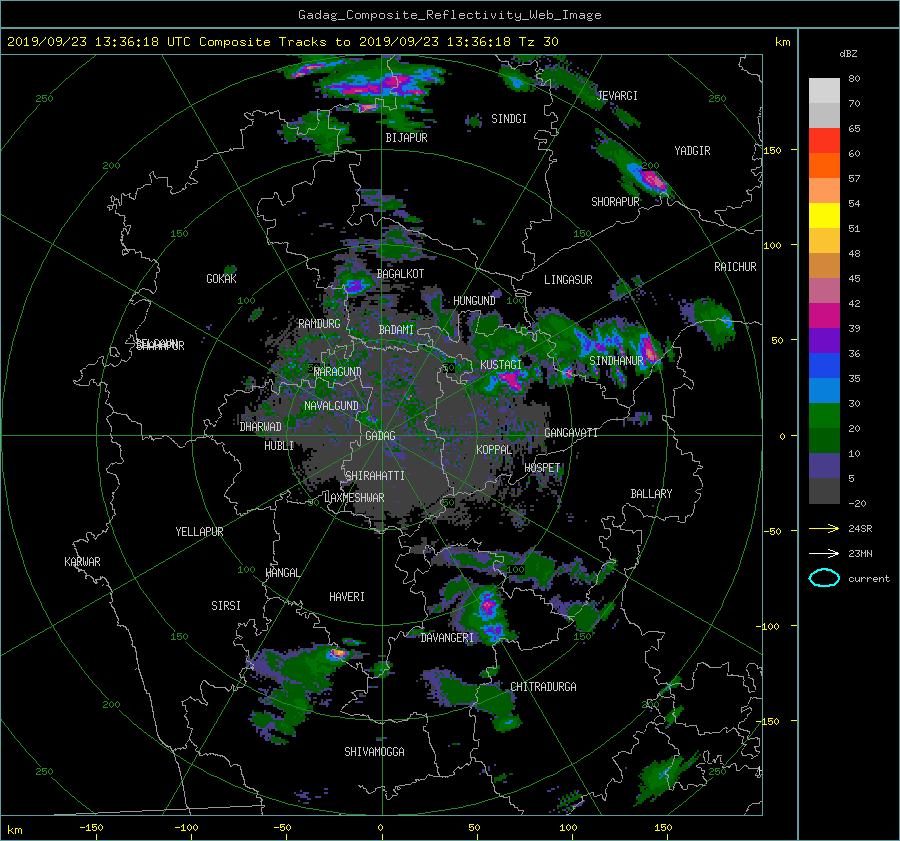Click the yellow 24SR arrow legend icon
The width and height of the screenshot is (900, 841).
[x=824, y=528]
